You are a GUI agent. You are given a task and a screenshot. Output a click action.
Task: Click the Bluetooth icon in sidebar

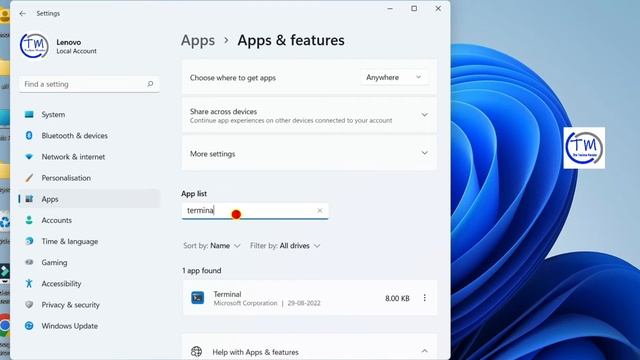[x=29, y=136]
